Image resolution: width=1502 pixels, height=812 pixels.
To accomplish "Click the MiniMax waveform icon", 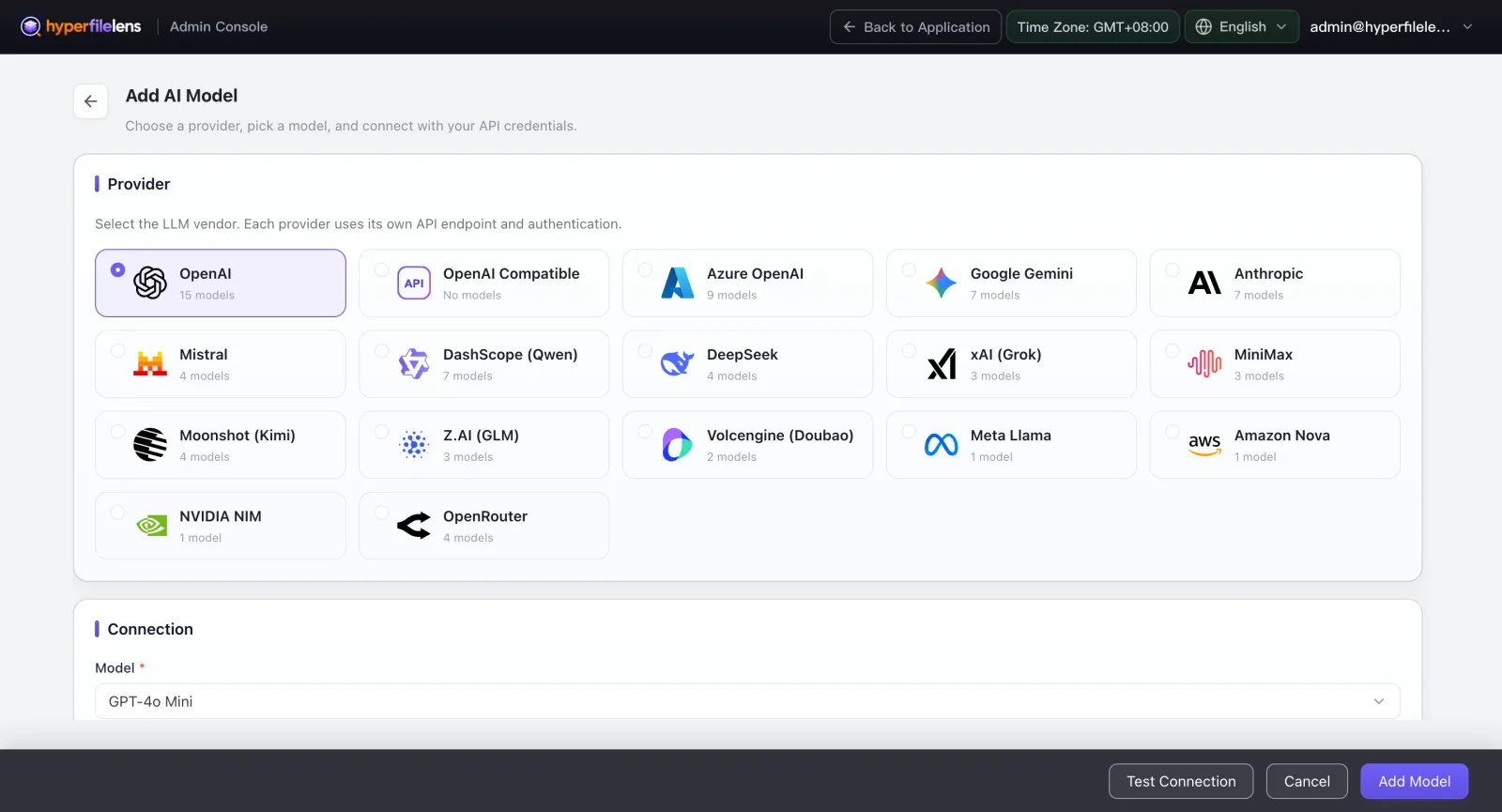I will tap(1205, 363).
